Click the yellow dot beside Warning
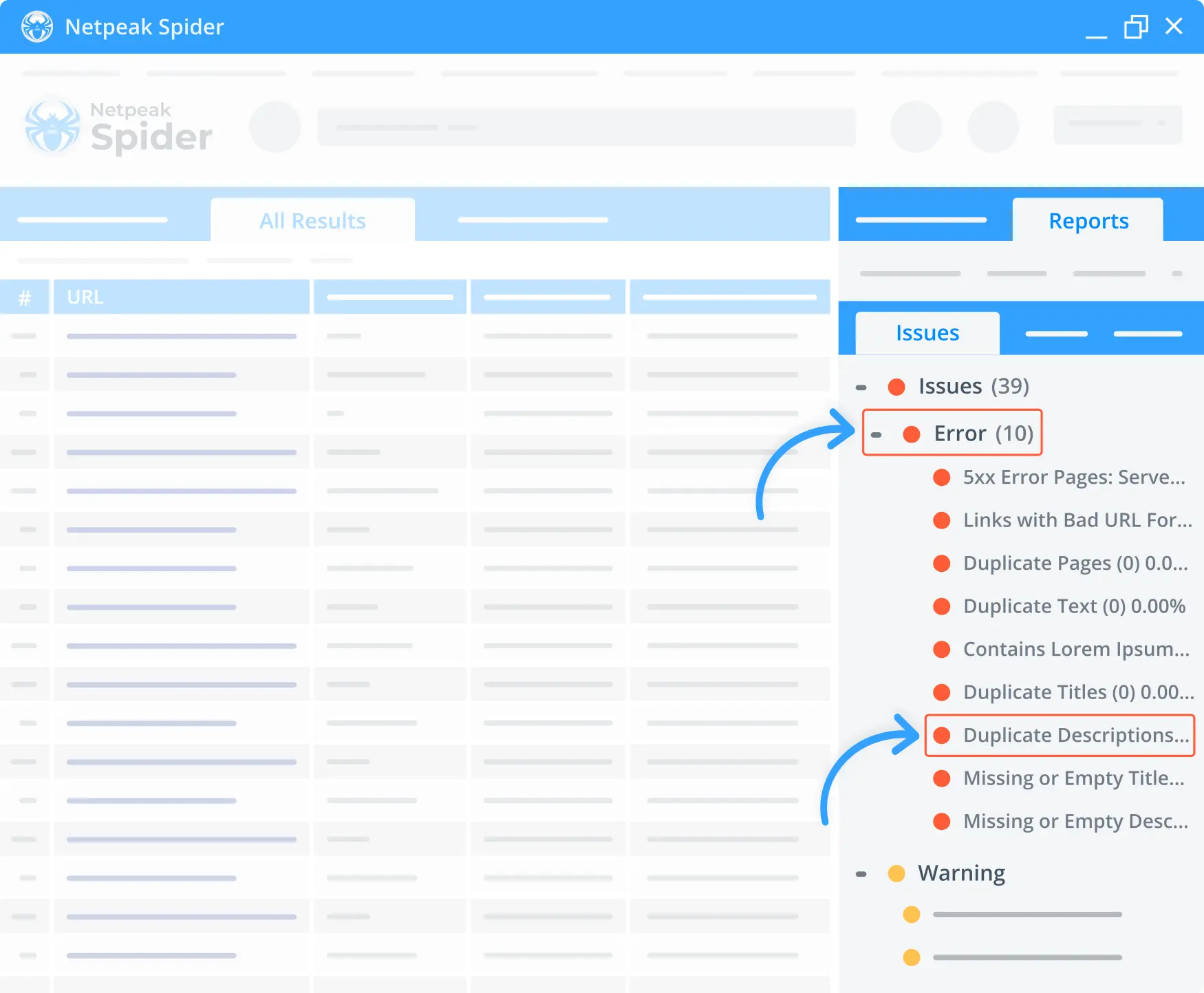Image resolution: width=1204 pixels, height=993 pixels. point(896,873)
